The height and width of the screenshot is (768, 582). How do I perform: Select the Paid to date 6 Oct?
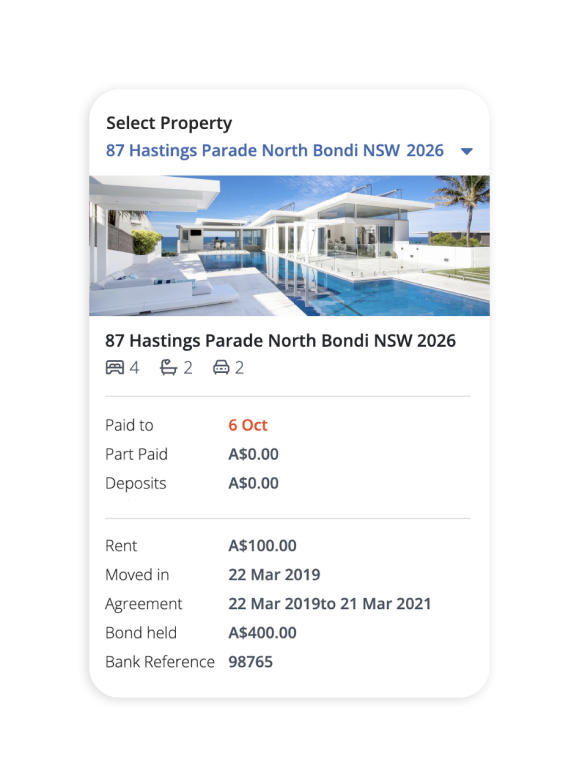pyautogui.click(x=248, y=425)
